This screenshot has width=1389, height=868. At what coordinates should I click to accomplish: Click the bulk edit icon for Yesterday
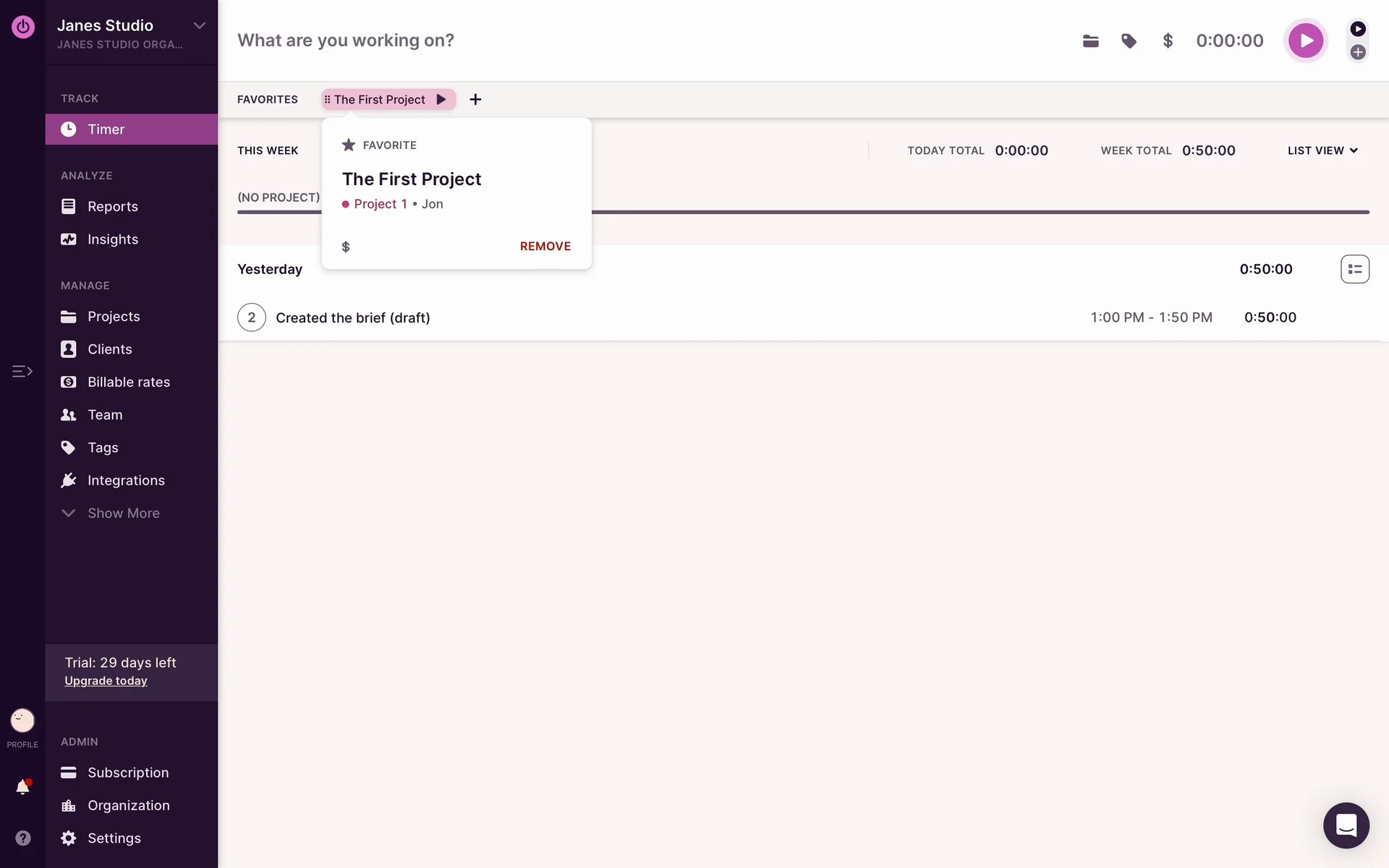(x=1354, y=269)
